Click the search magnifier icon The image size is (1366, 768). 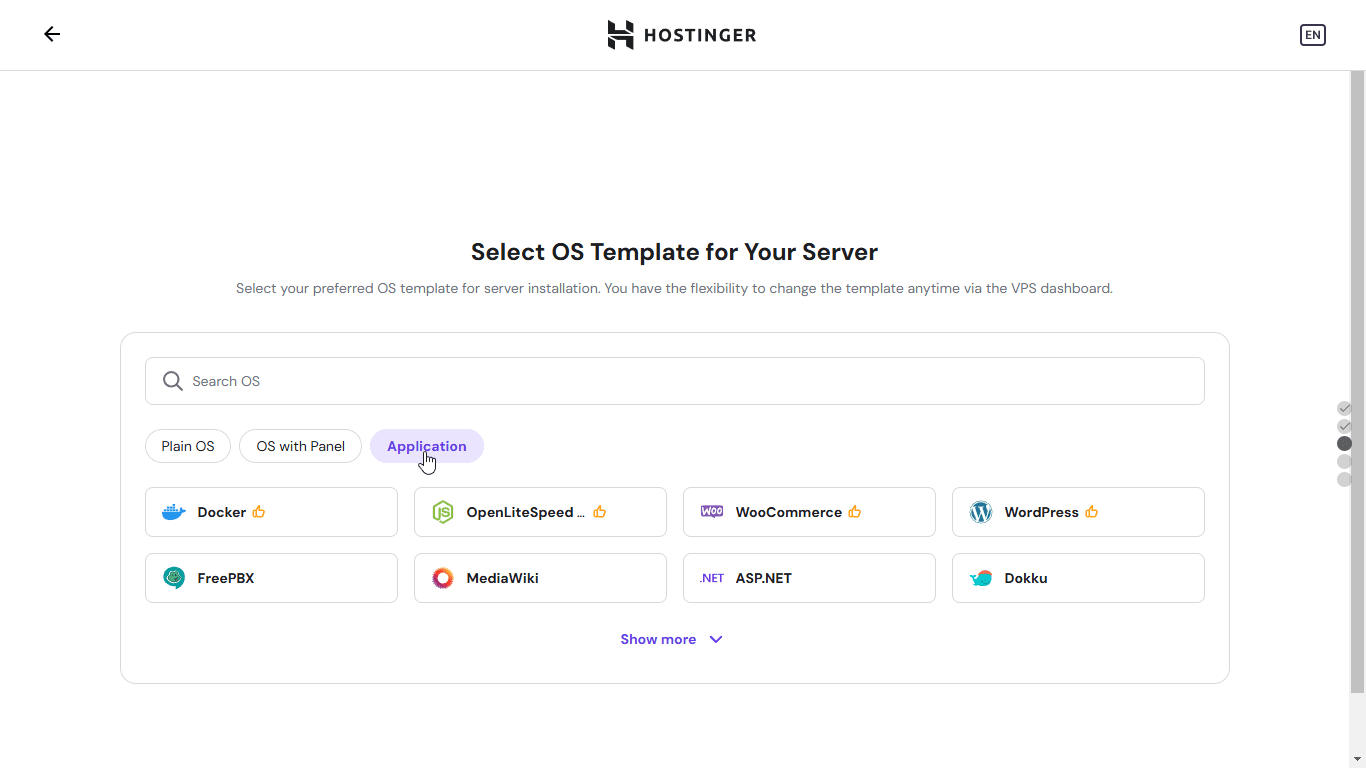coord(173,381)
